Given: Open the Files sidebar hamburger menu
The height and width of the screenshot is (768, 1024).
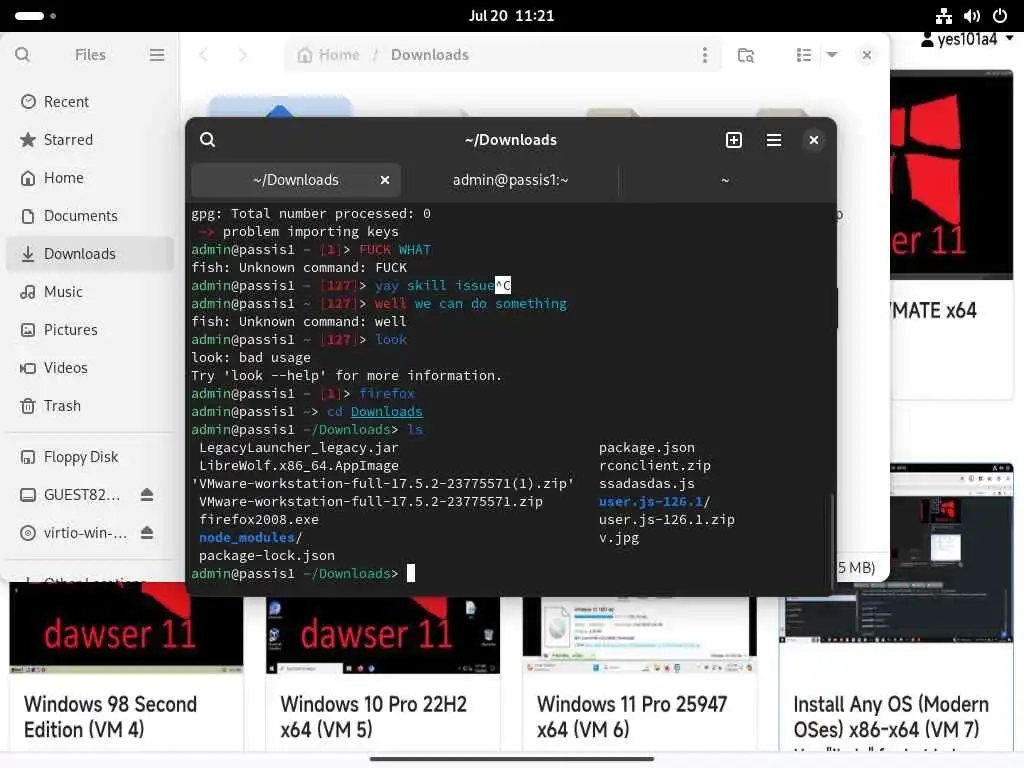Looking at the screenshot, I should click(157, 55).
